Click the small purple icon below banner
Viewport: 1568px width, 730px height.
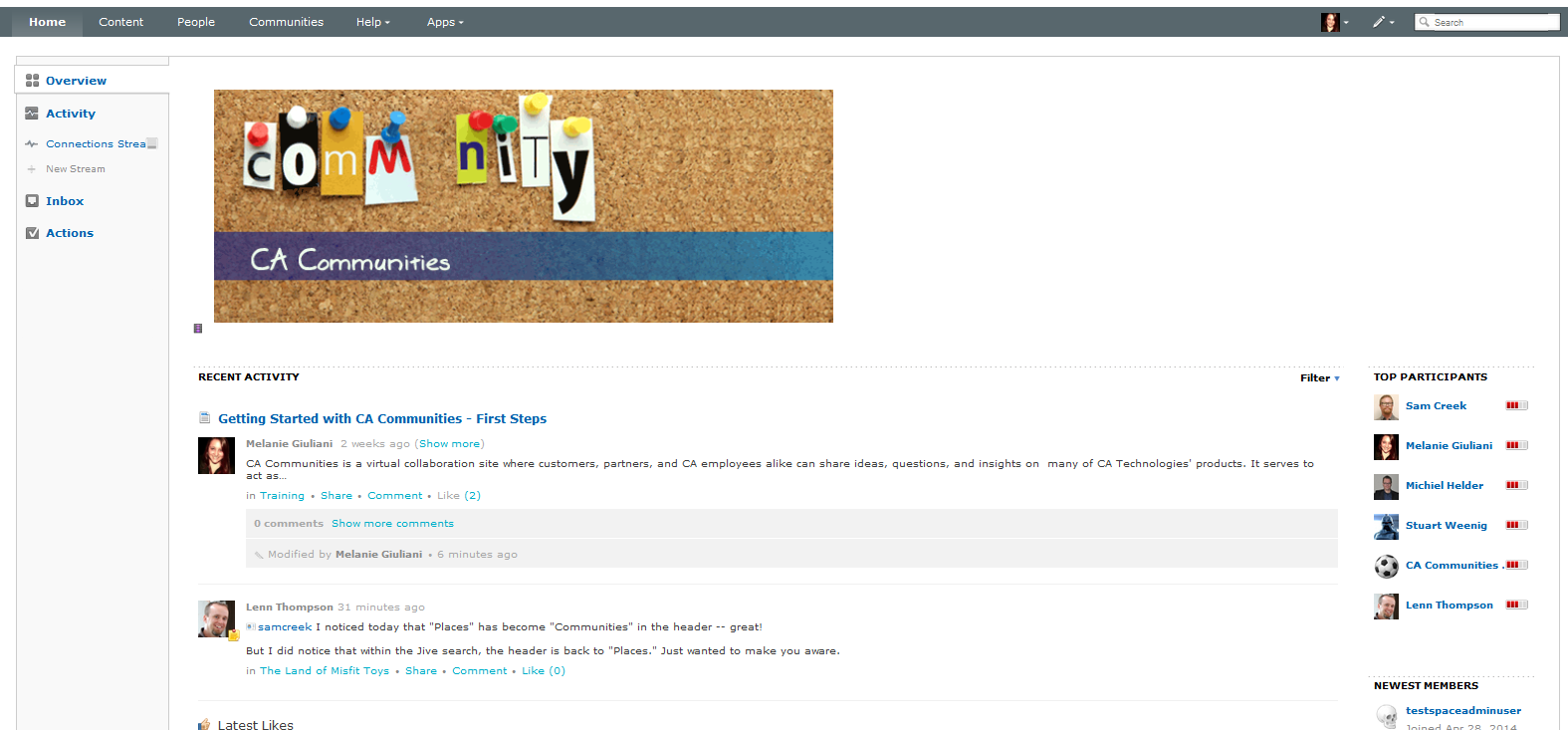[198, 329]
